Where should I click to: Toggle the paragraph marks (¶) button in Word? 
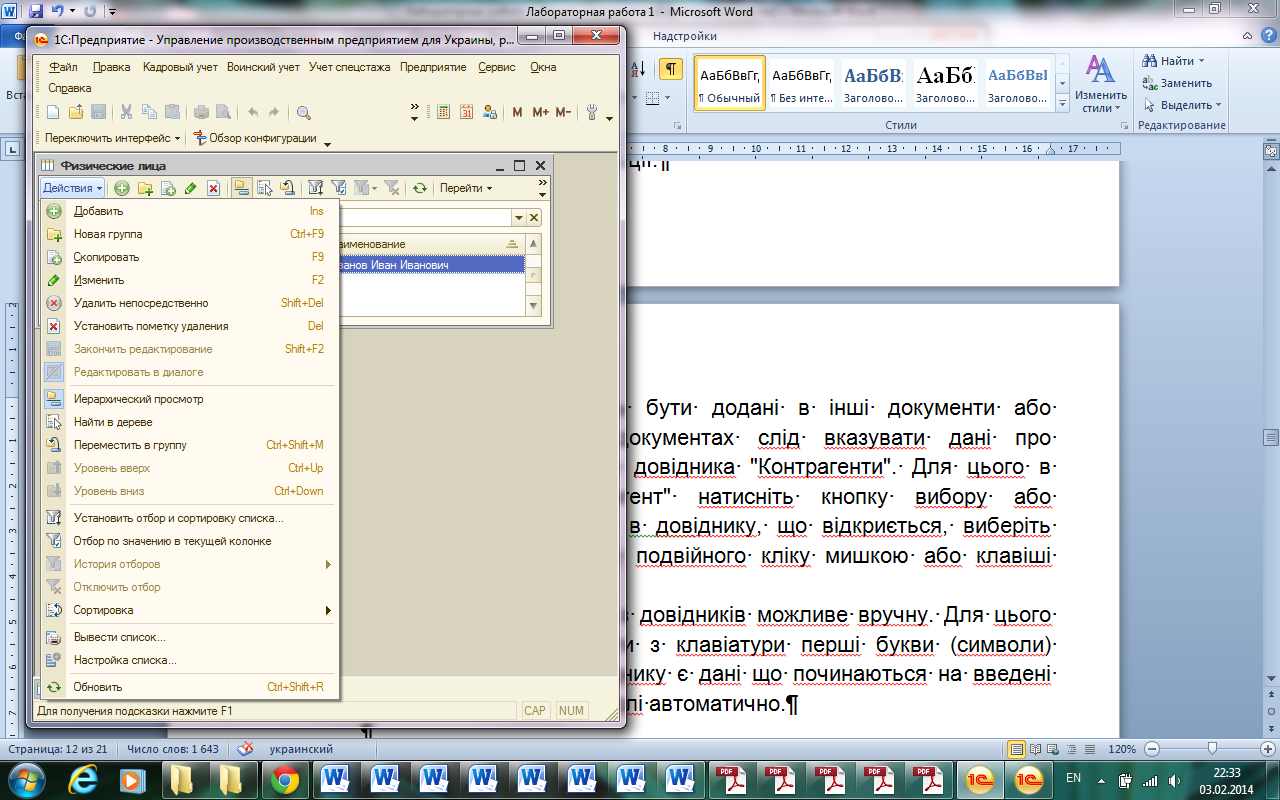coord(670,69)
